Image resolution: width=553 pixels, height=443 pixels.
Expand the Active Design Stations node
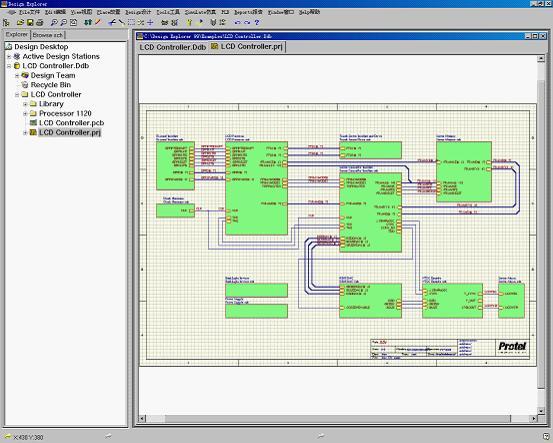tap(9, 56)
